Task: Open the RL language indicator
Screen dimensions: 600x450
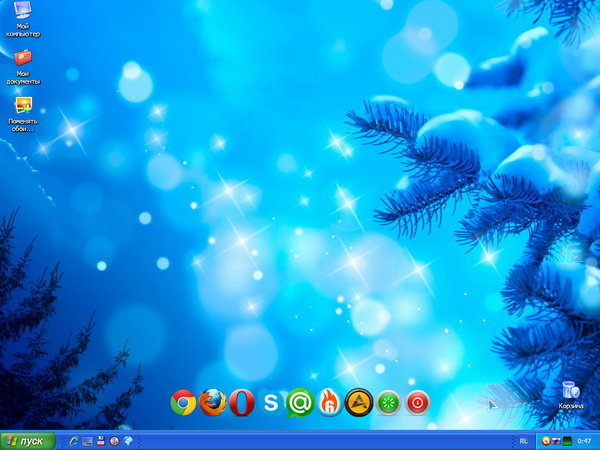Action: (525, 441)
